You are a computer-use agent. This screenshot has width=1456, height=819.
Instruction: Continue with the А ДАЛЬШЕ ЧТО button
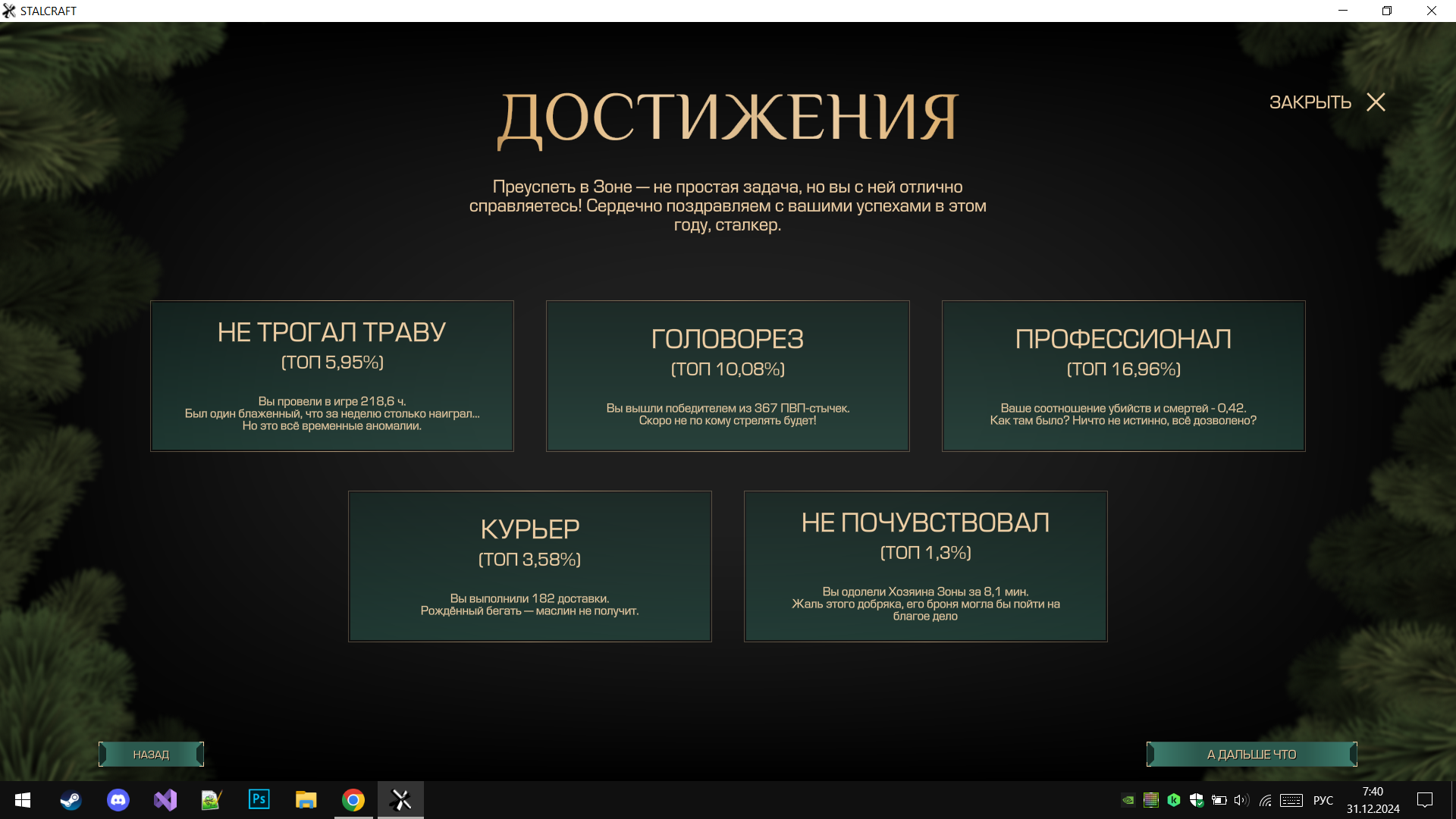(x=1251, y=755)
